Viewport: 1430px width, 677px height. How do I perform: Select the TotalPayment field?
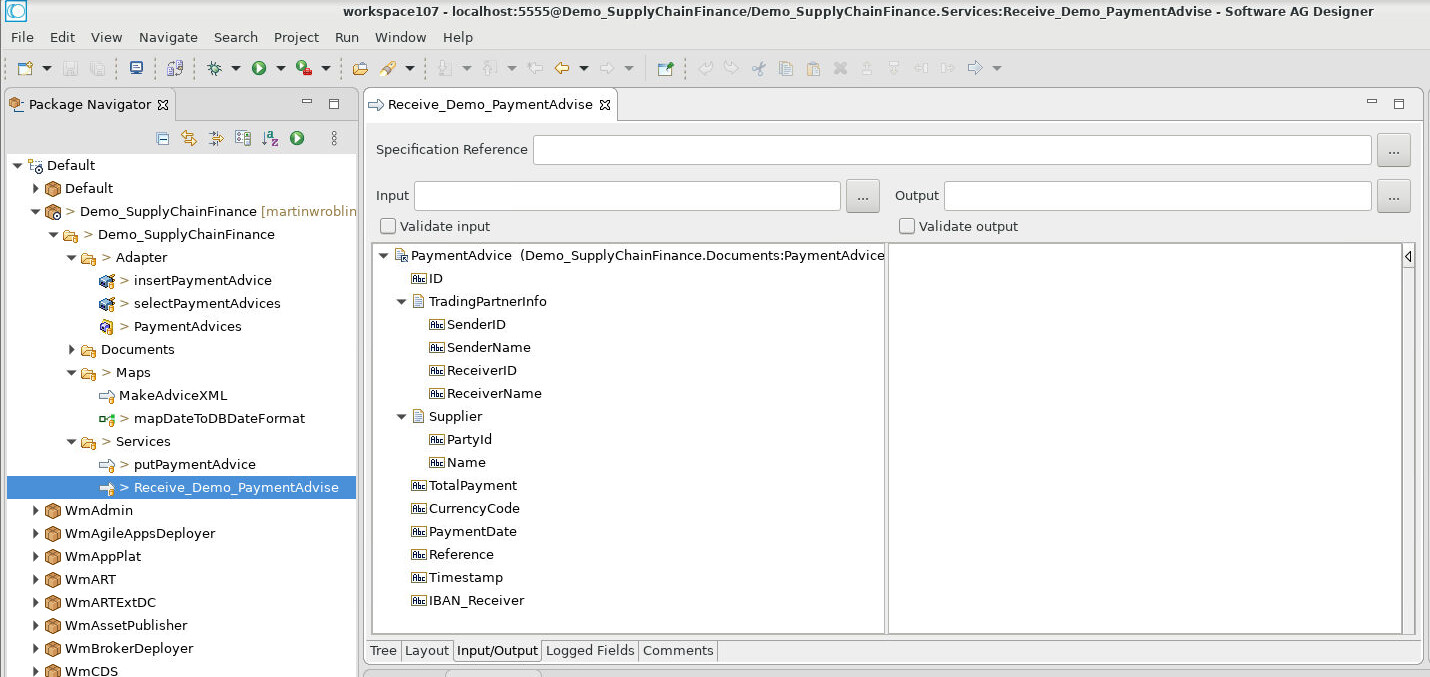click(473, 486)
